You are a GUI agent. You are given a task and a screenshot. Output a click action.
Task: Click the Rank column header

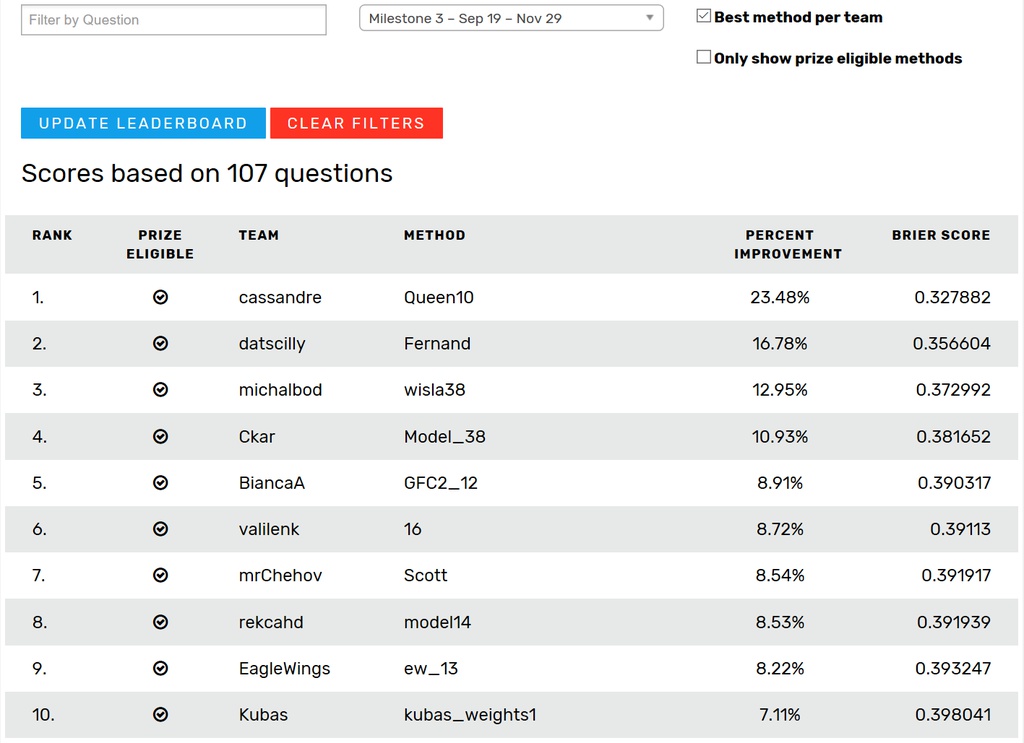[x=52, y=235]
